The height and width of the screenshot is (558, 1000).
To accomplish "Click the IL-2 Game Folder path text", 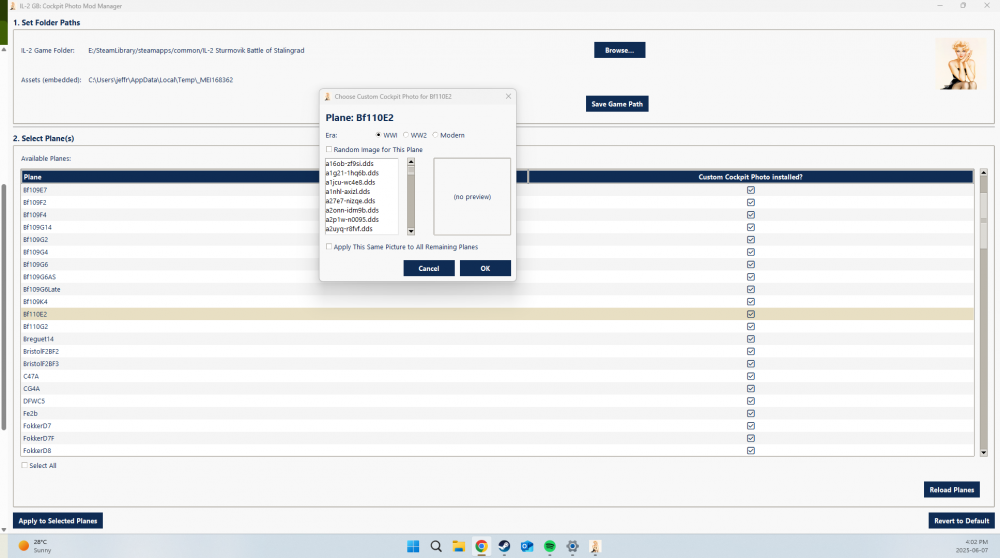I will [x=196, y=50].
